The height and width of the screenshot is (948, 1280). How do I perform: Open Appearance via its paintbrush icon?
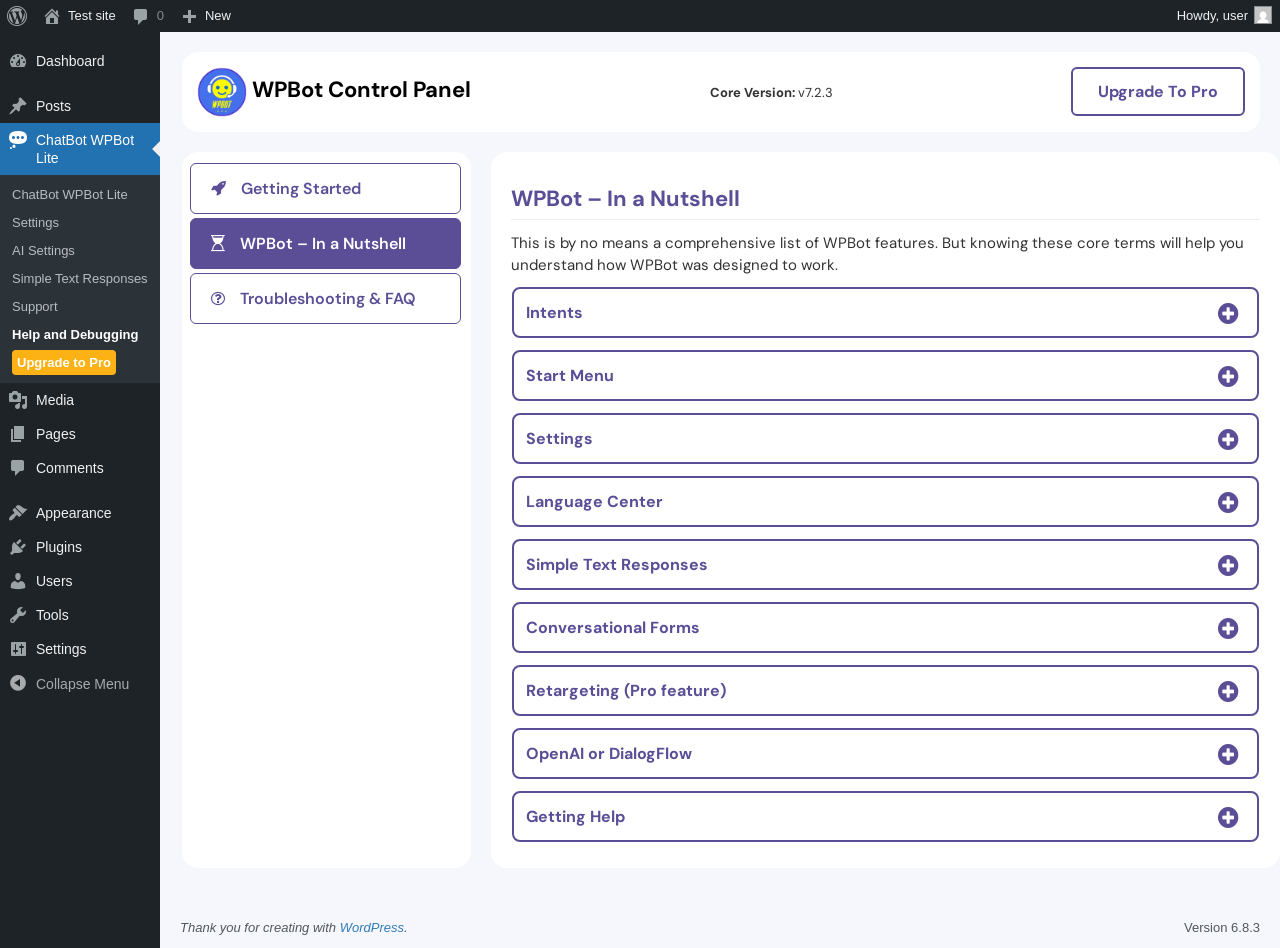[18, 513]
